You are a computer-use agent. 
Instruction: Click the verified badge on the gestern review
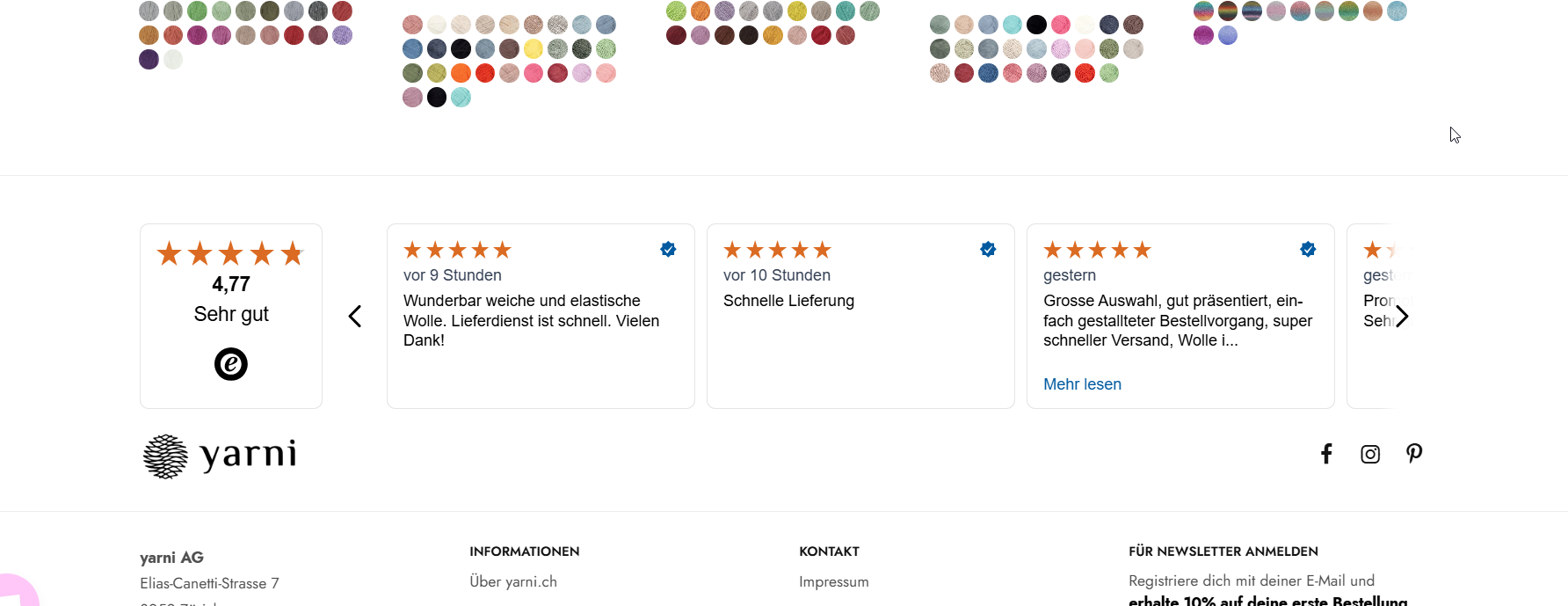point(1308,249)
